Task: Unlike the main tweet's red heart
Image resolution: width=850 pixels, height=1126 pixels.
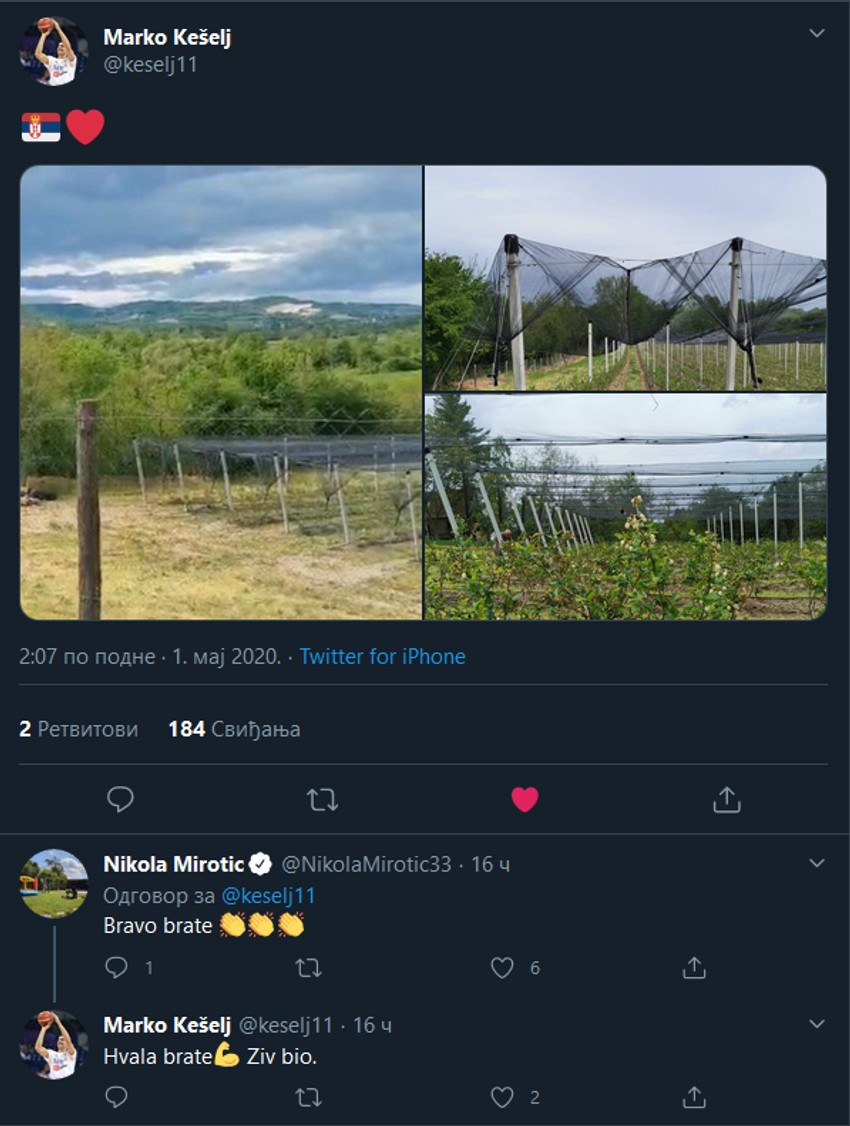Action: (x=525, y=799)
